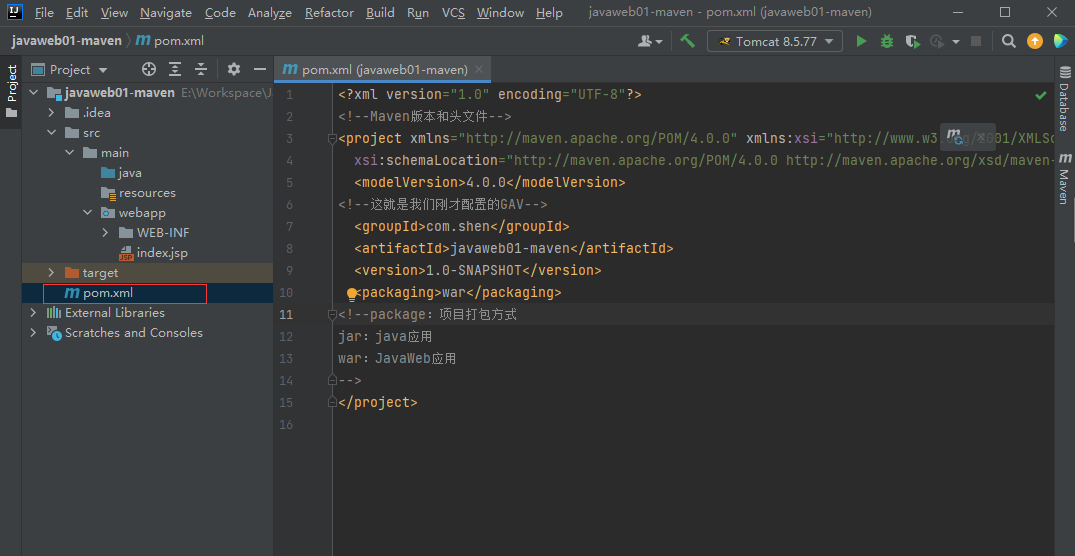Open the Help menu

click(549, 12)
